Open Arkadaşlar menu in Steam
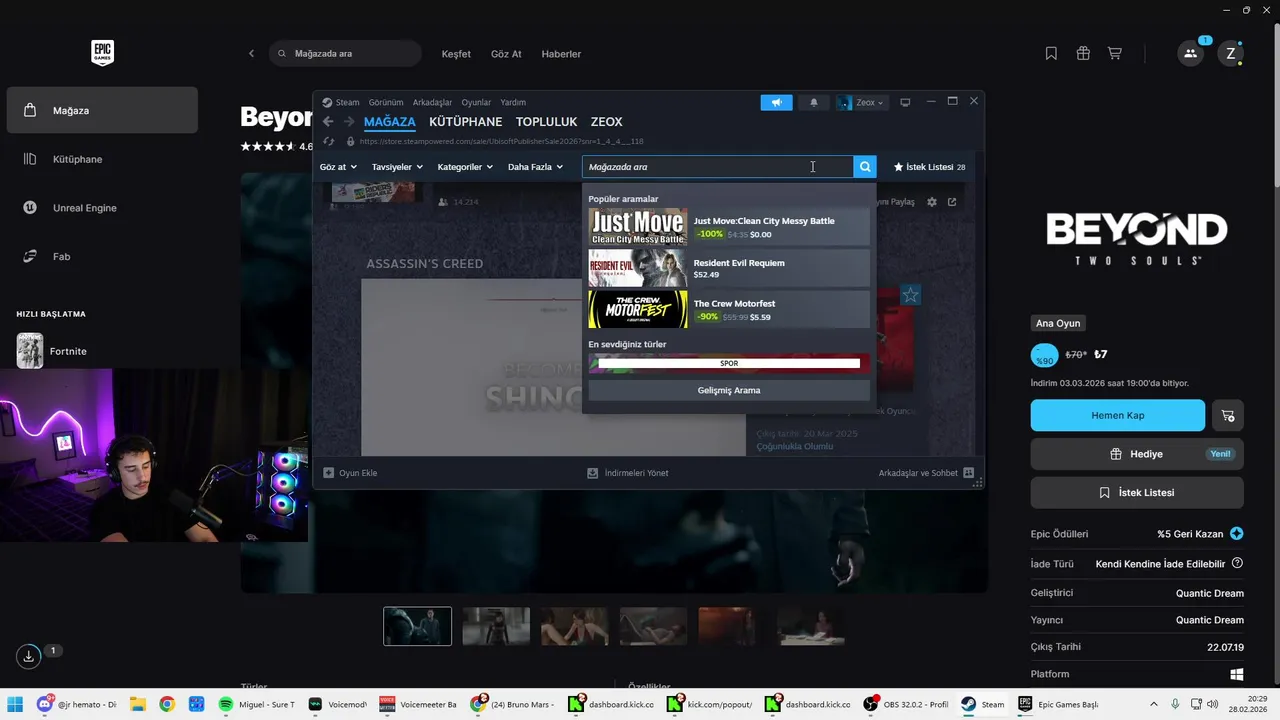The image size is (1280, 720). coord(432,102)
